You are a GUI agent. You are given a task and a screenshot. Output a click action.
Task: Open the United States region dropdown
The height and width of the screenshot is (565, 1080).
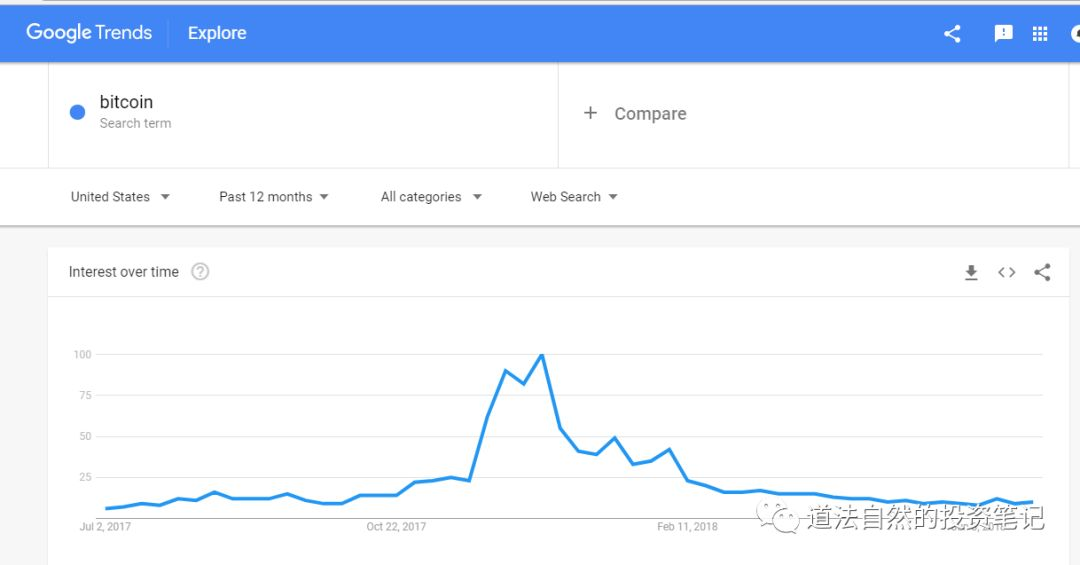tap(120, 197)
